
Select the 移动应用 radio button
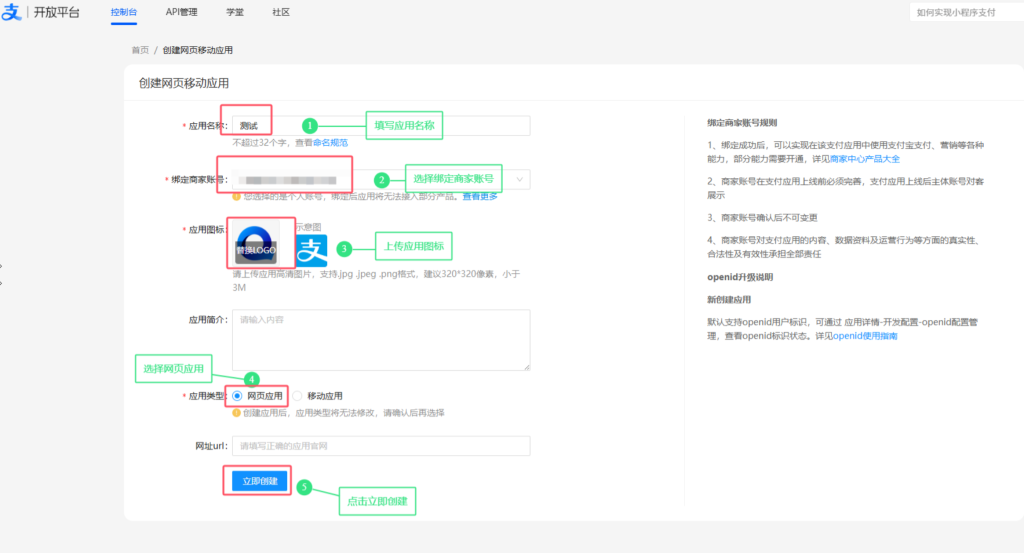[298, 396]
